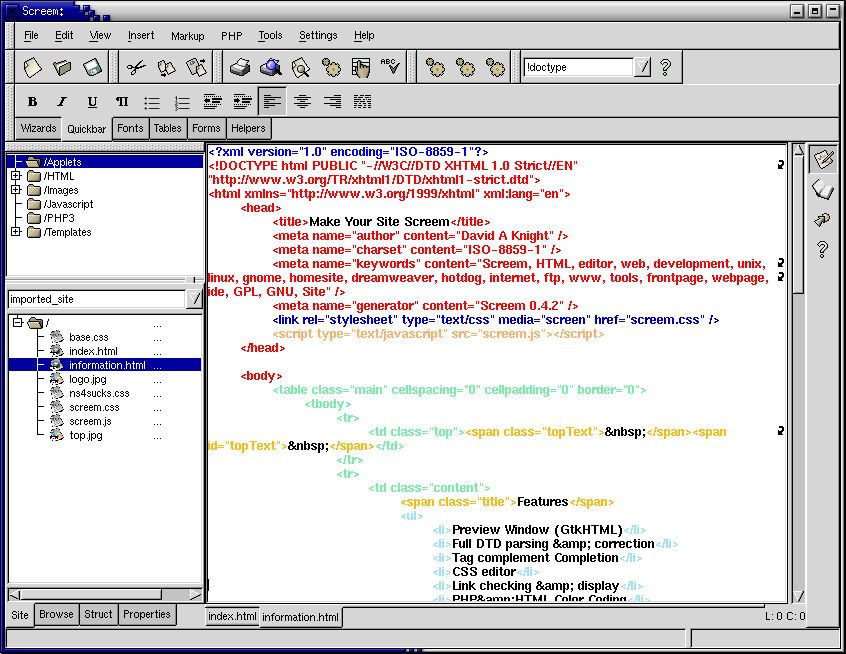The width and height of the screenshot is (846, 654).
Task: Click the Italic formatting button
Action: (x=62, y=101)
